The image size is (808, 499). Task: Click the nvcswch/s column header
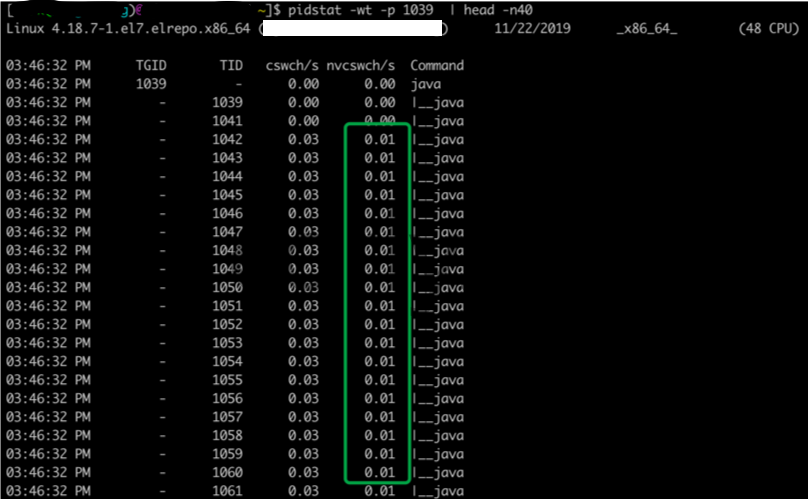click(361, 65)
